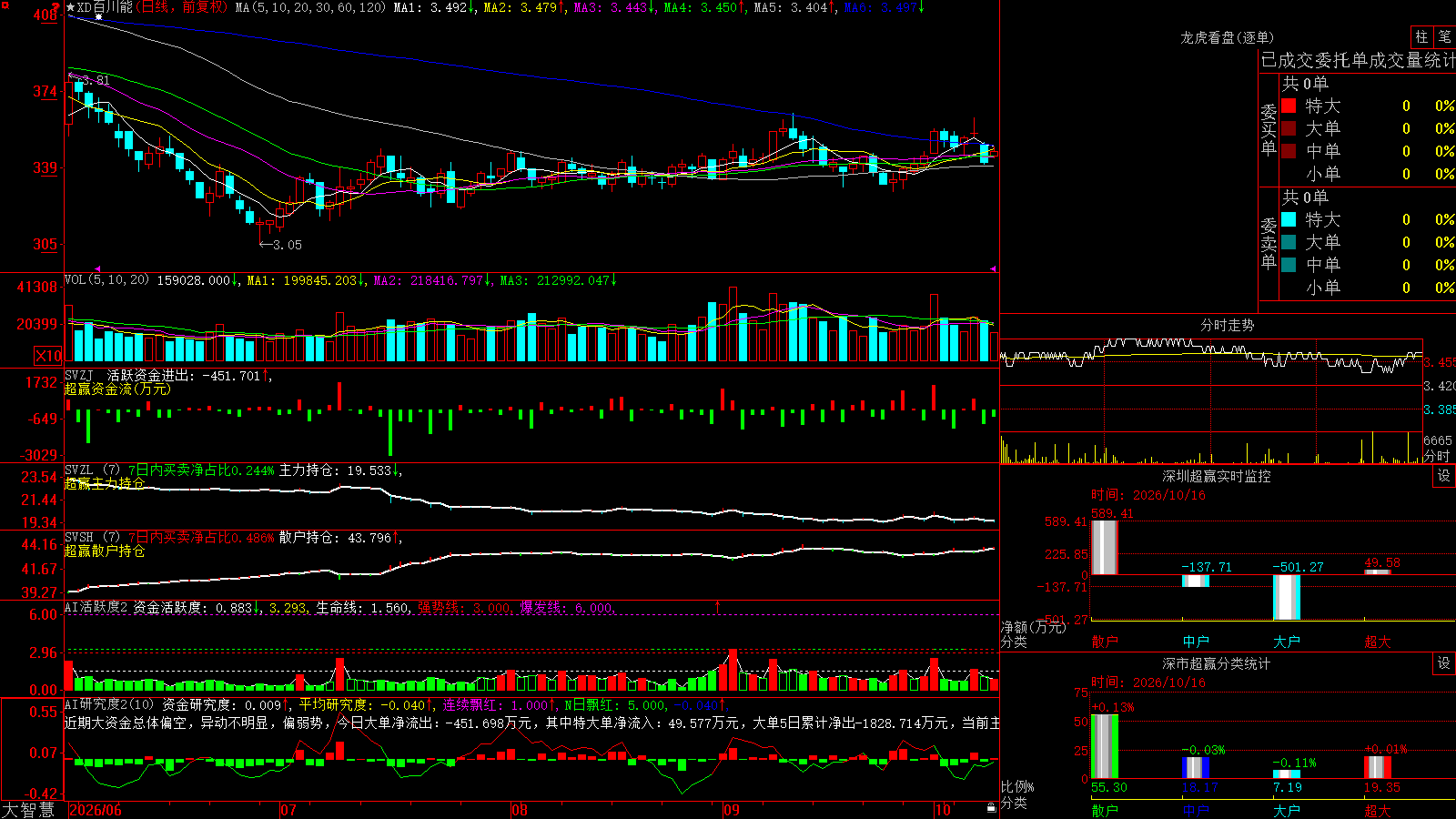The width and height of the screenshot is (1456, 819).
Task: Click the 中户 label under 深市超赢分类统计
Action: [x=1196, y=810]
